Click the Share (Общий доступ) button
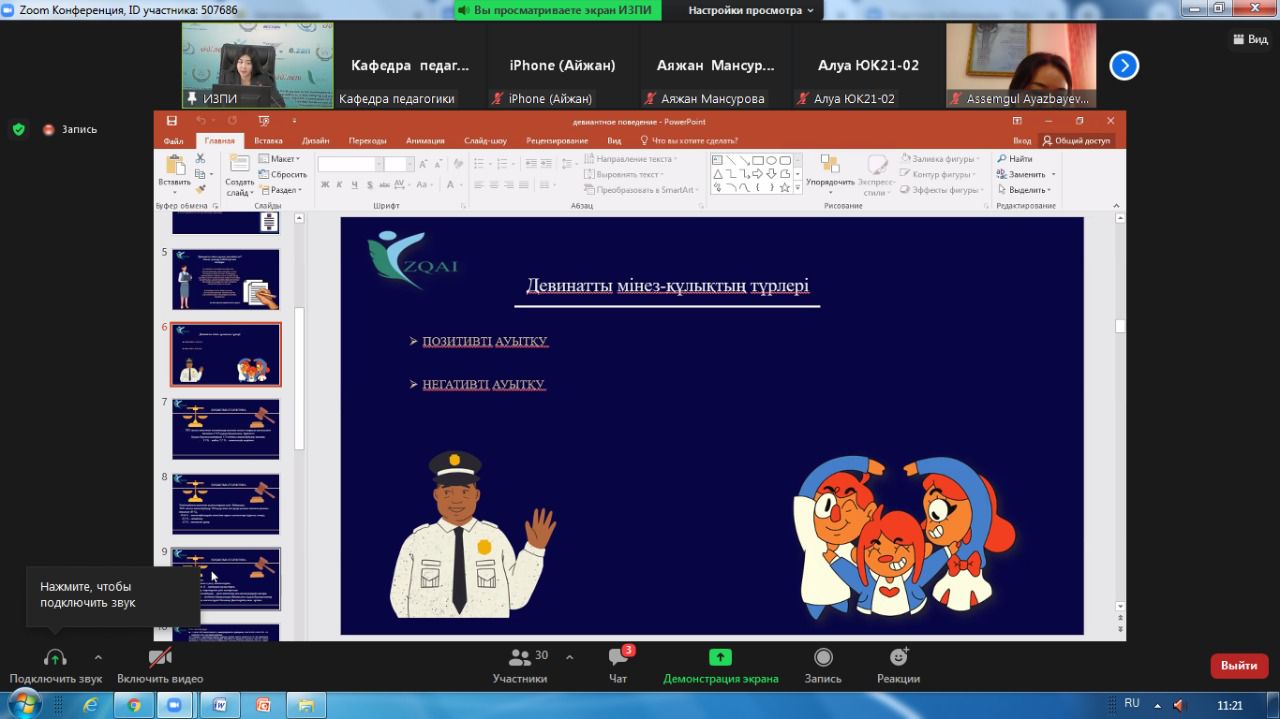 tap(1076, 141)
